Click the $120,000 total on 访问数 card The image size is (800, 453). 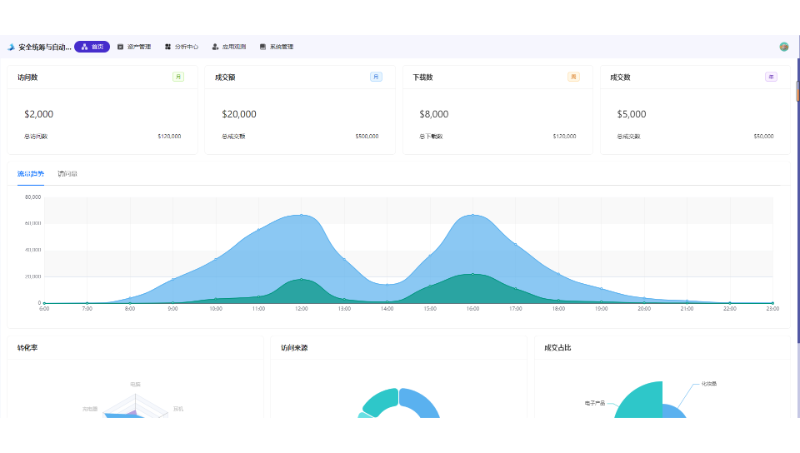(169, 136)
